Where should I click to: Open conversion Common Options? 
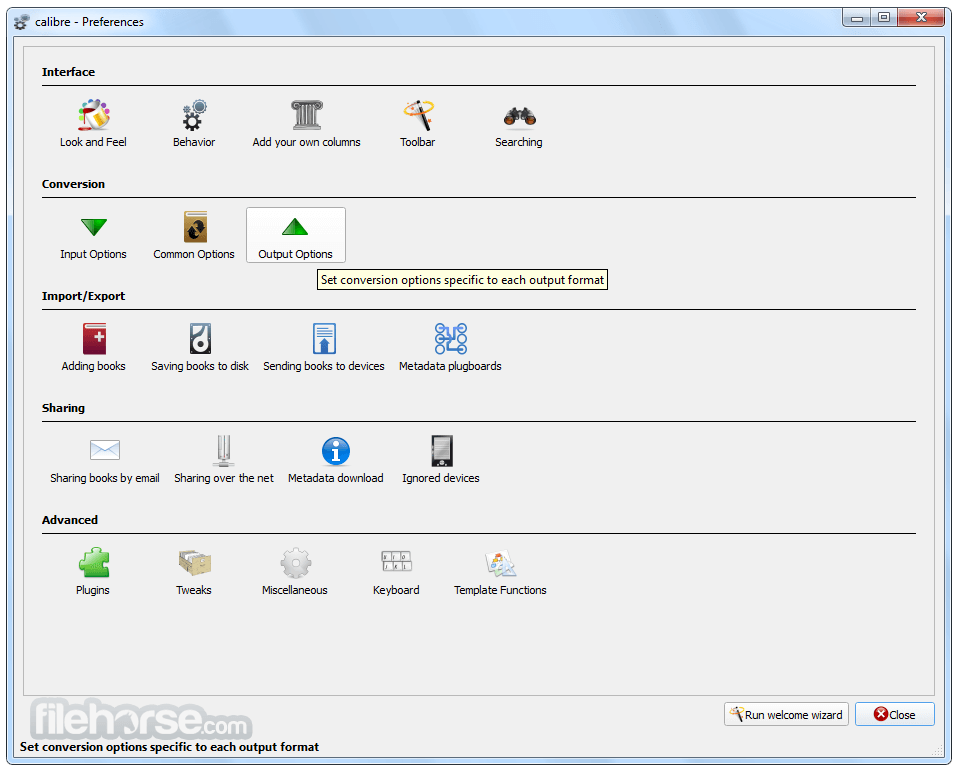194,237
